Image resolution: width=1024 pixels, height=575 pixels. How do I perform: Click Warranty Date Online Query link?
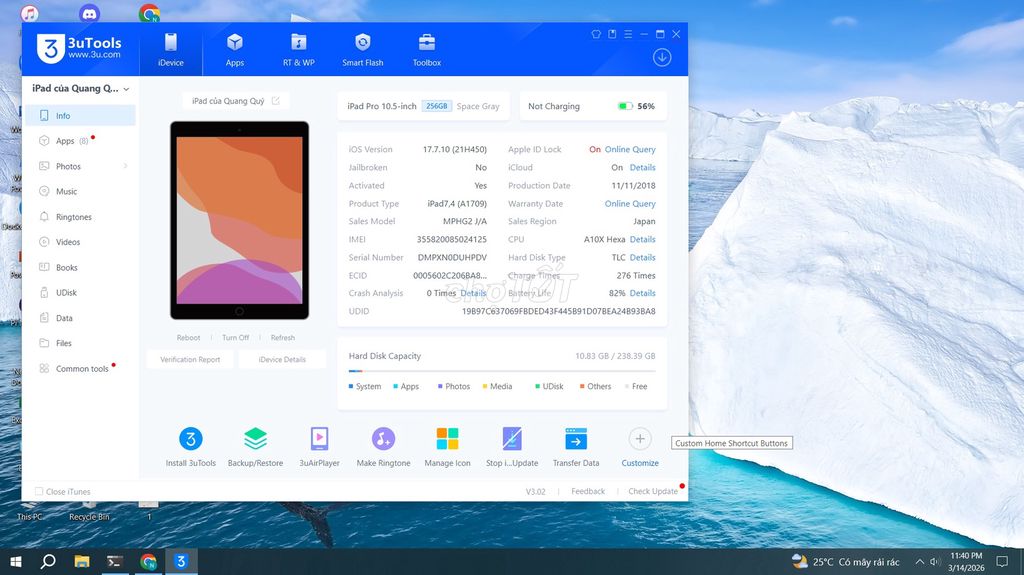pyautogui.click(x=630, y=204)
